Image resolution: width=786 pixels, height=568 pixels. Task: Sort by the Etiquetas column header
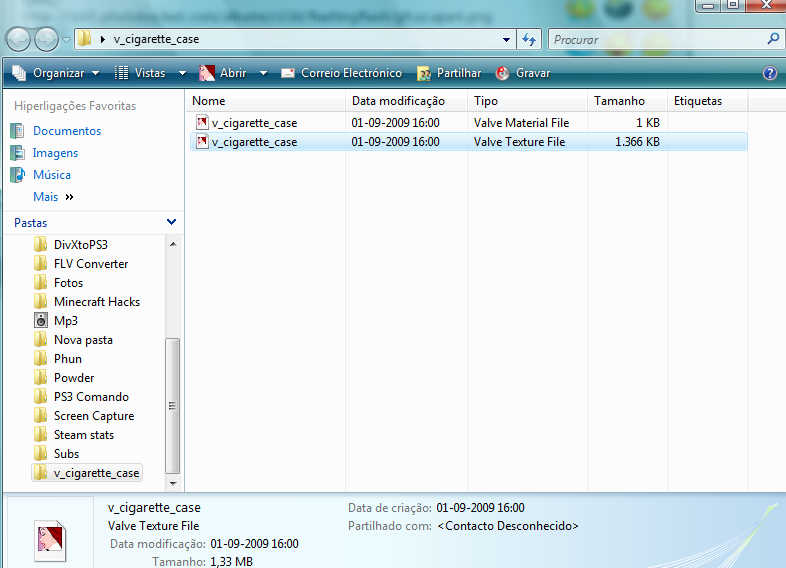[707, 101]
